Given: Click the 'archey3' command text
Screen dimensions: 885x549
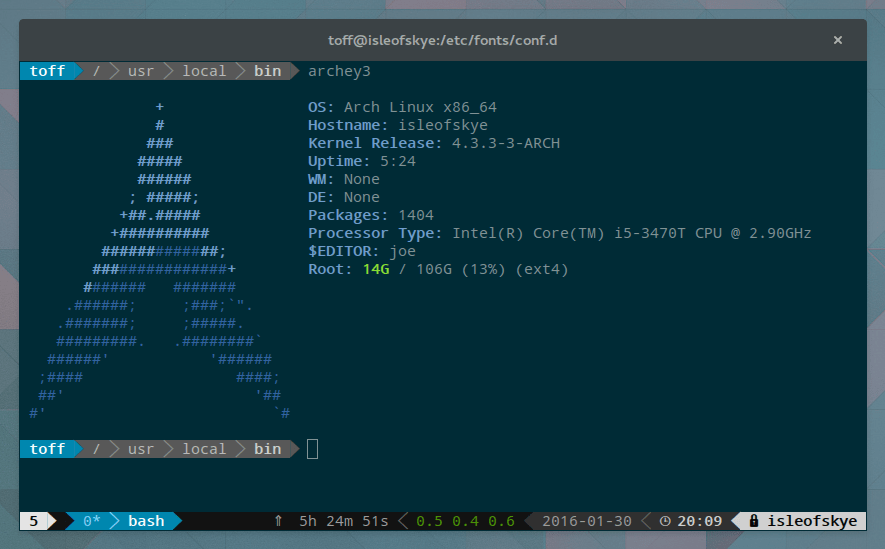Looking at the screenshot, I should [x=339, y=71].
